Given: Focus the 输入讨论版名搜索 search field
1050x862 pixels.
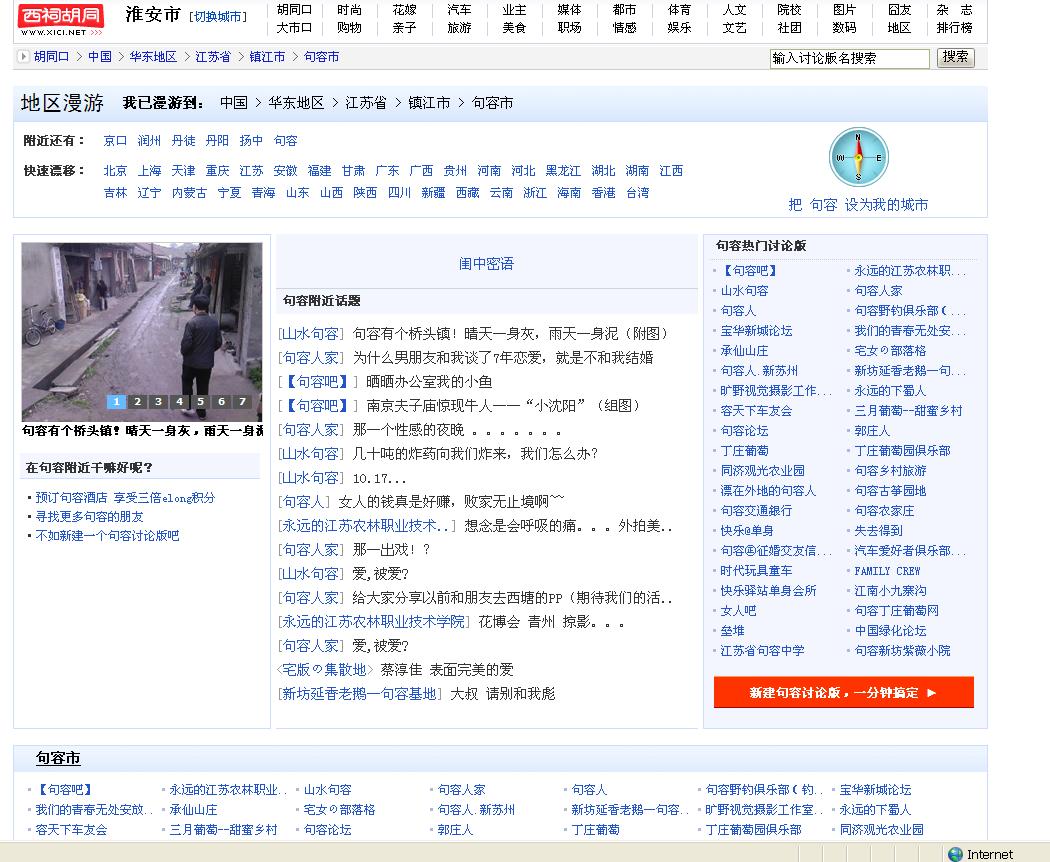Looking at the screenshot, I should [849, 58].
